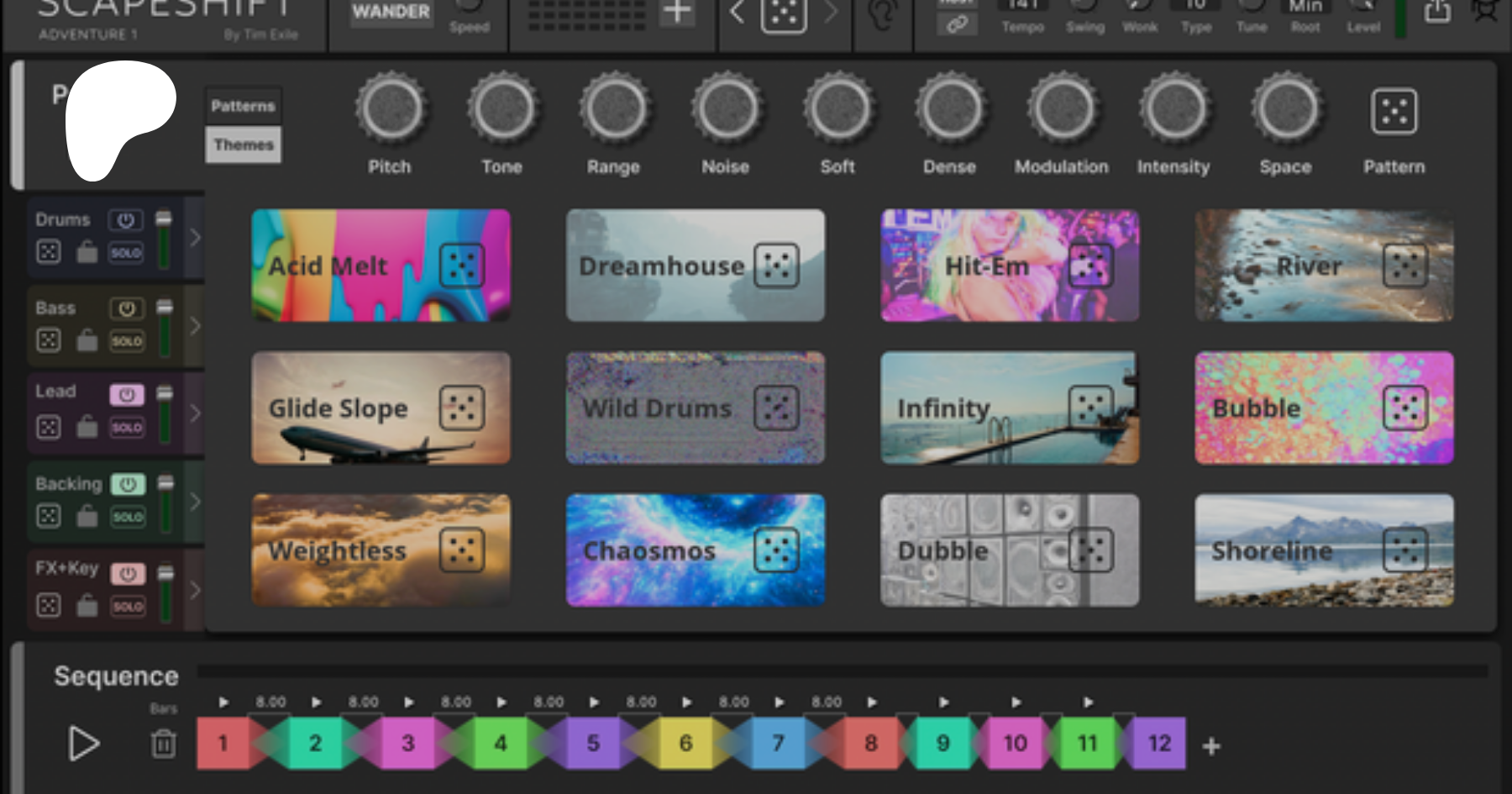Screen dimensions: 1512x794
Task: Expand the Lead track chevron
Action: (x=195, y=413)
